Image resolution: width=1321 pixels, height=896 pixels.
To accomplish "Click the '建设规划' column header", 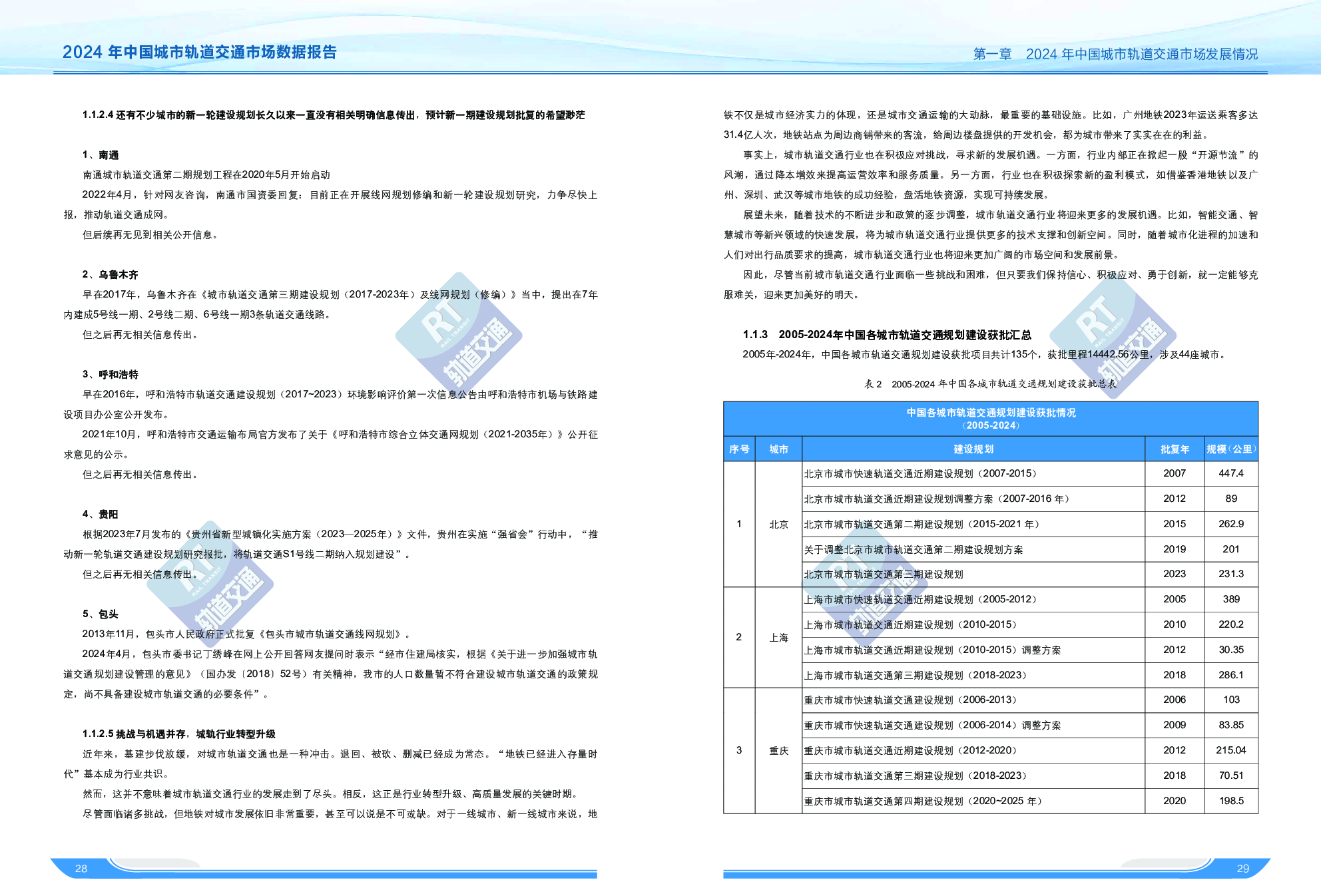I will point(973,449).
